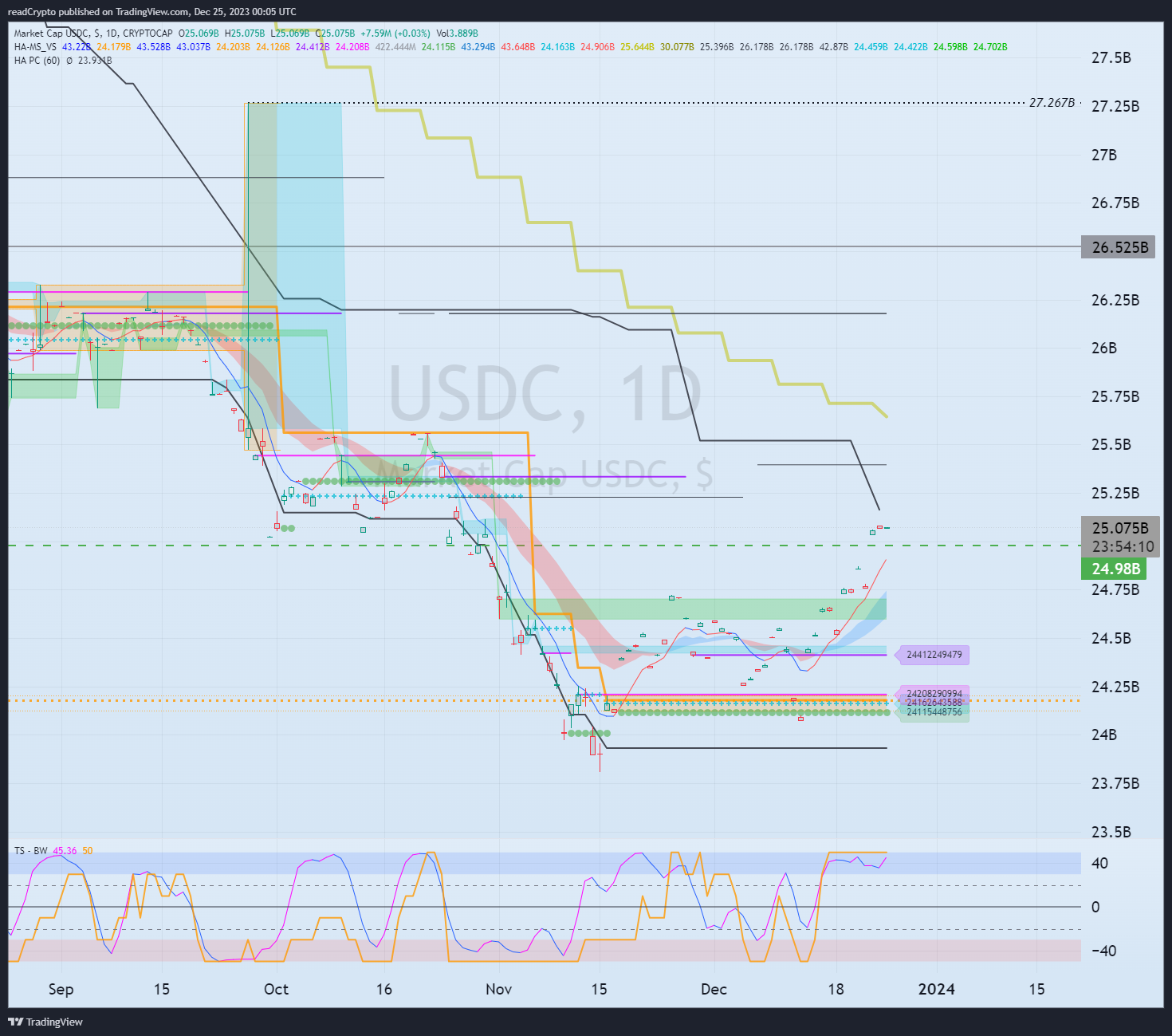Click the 23.75B tick on price axis

coord(1115,783)
